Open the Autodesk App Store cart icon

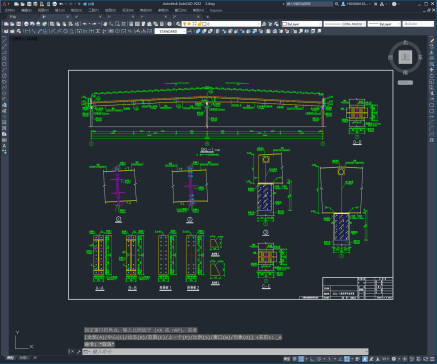(375, 4)
